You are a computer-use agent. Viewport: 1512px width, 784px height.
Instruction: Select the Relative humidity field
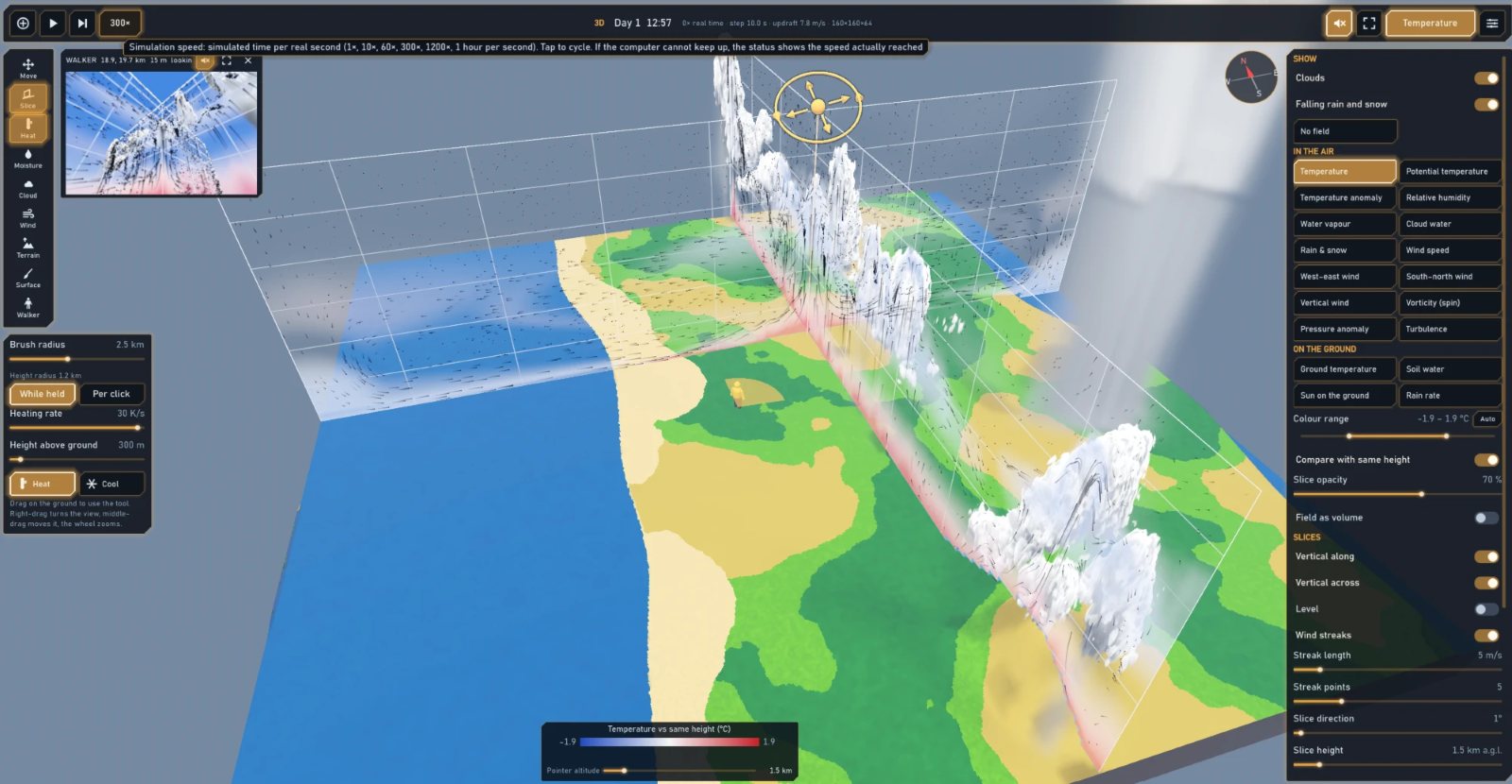click(1450, 197)
